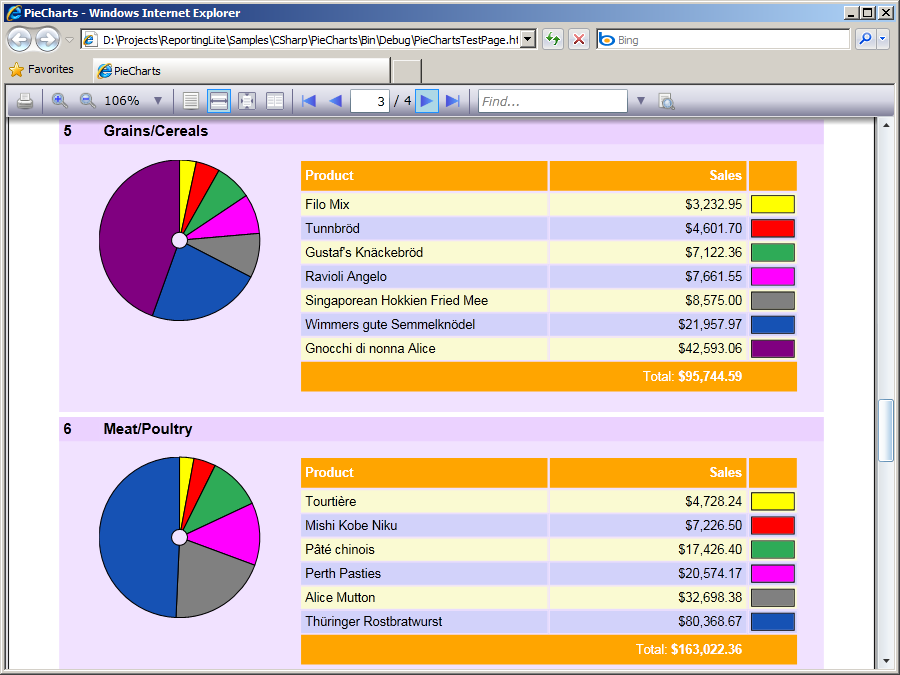Click the Find search icon in toolbar

666,101
